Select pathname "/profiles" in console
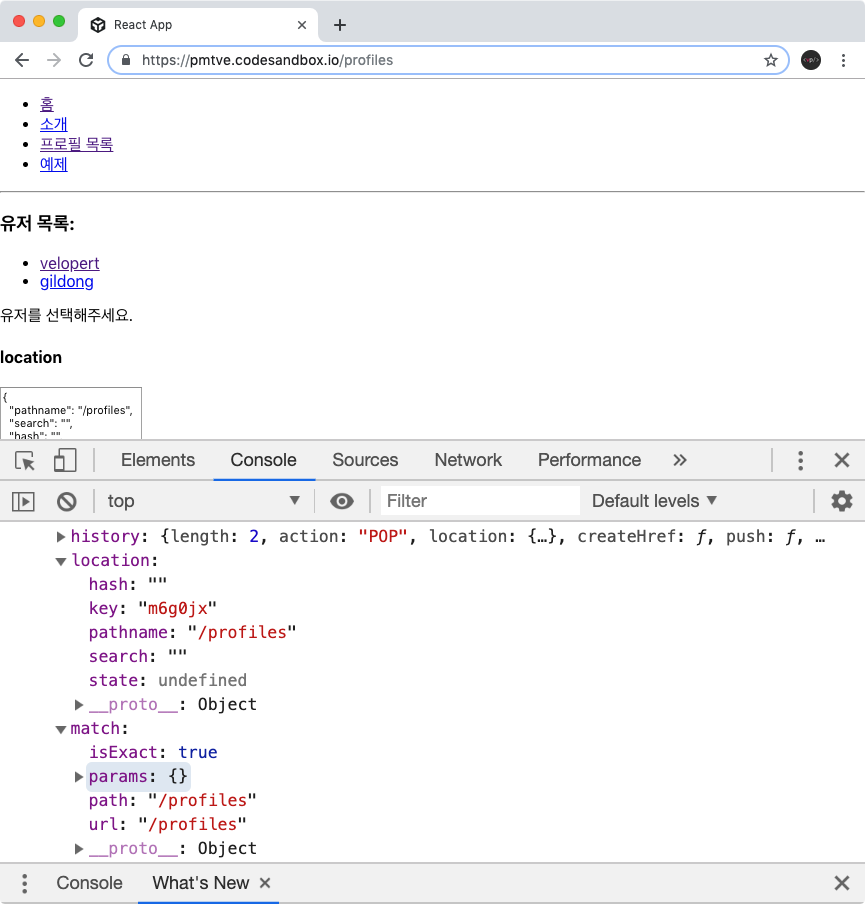The height and width of the screenshot is (904, 865). pos(242,632)
